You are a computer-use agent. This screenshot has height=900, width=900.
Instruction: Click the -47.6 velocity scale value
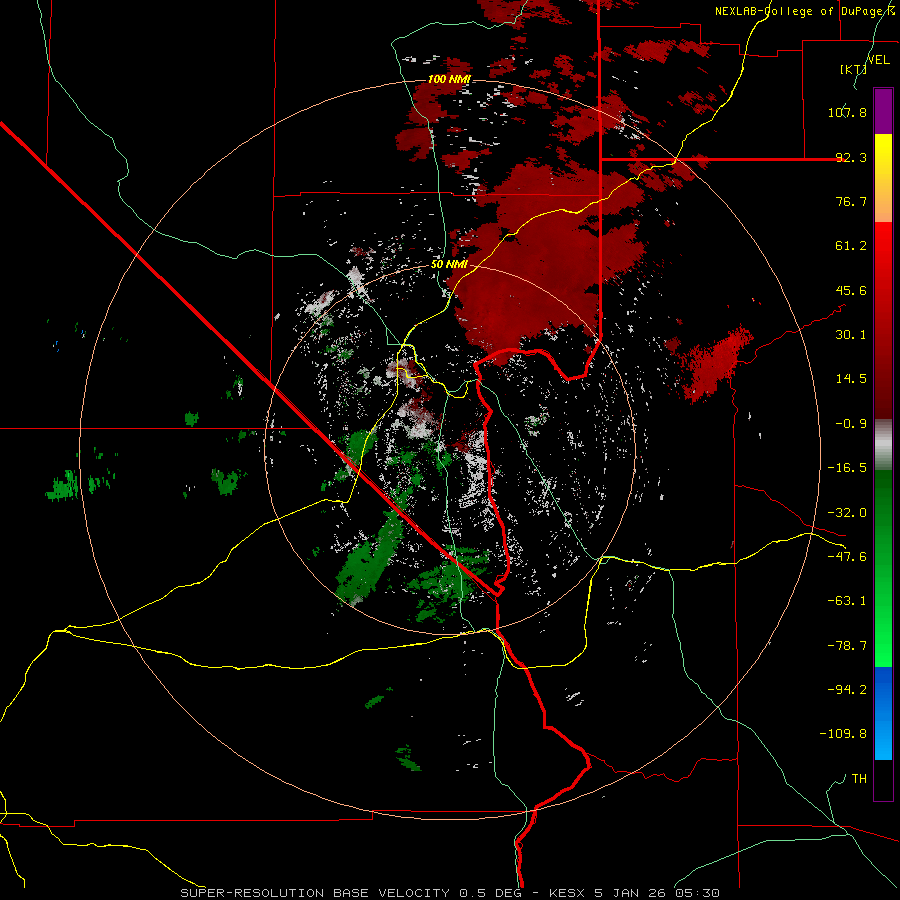point(847,557)
